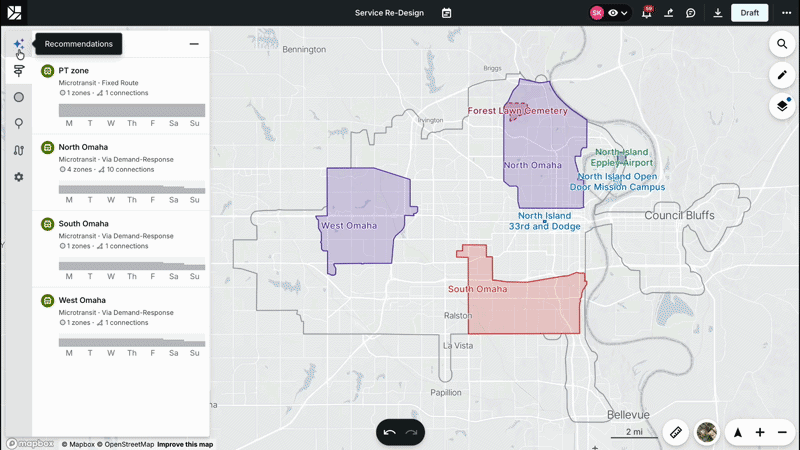
Task: Click the Service Re-Design title
Action: click(x=389, y=13)
